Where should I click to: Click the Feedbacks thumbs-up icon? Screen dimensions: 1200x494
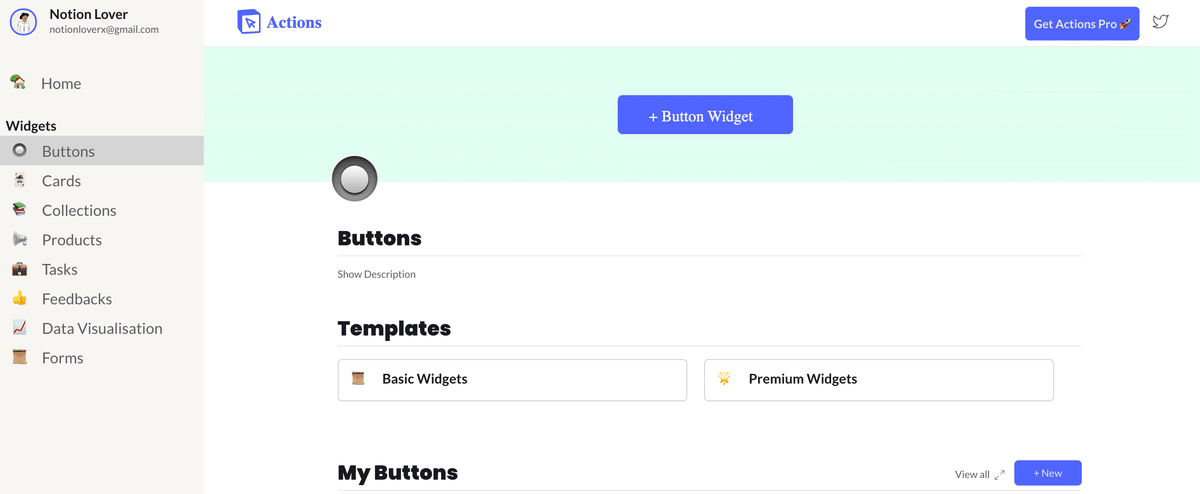click(19, 298)
